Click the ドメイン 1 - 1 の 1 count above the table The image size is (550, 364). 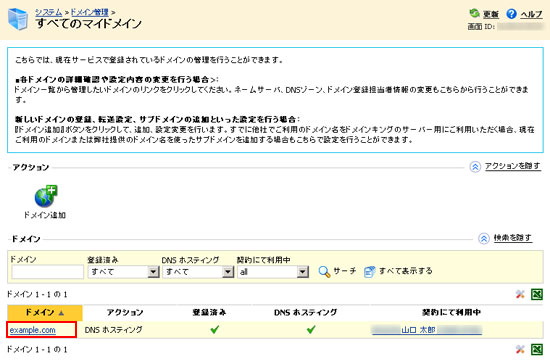pyautogui.click(x=37, y=294)
